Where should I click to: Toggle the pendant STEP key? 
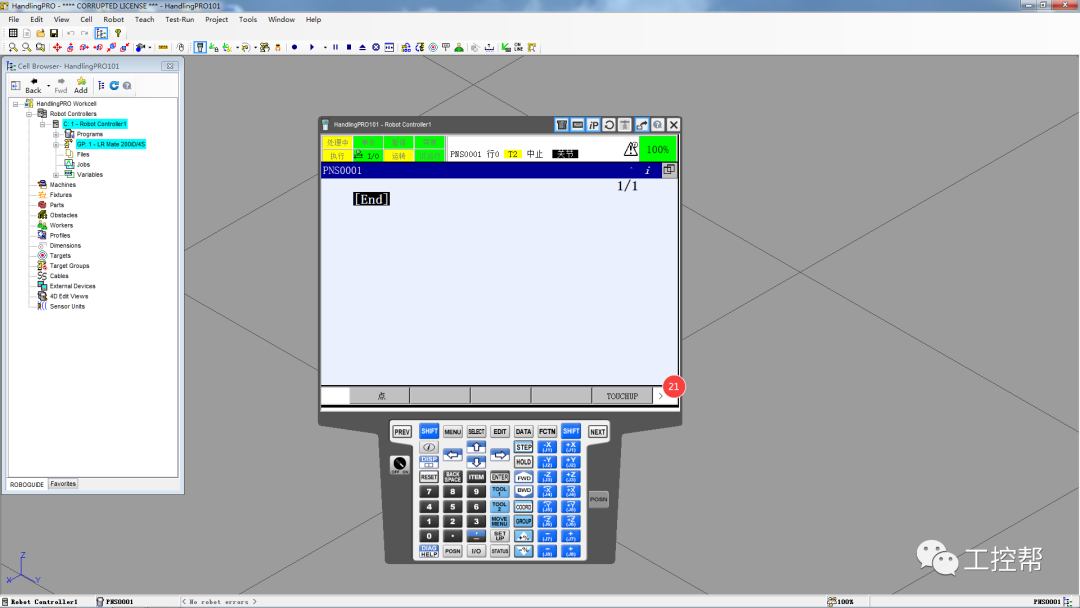(x=523, y=448)
